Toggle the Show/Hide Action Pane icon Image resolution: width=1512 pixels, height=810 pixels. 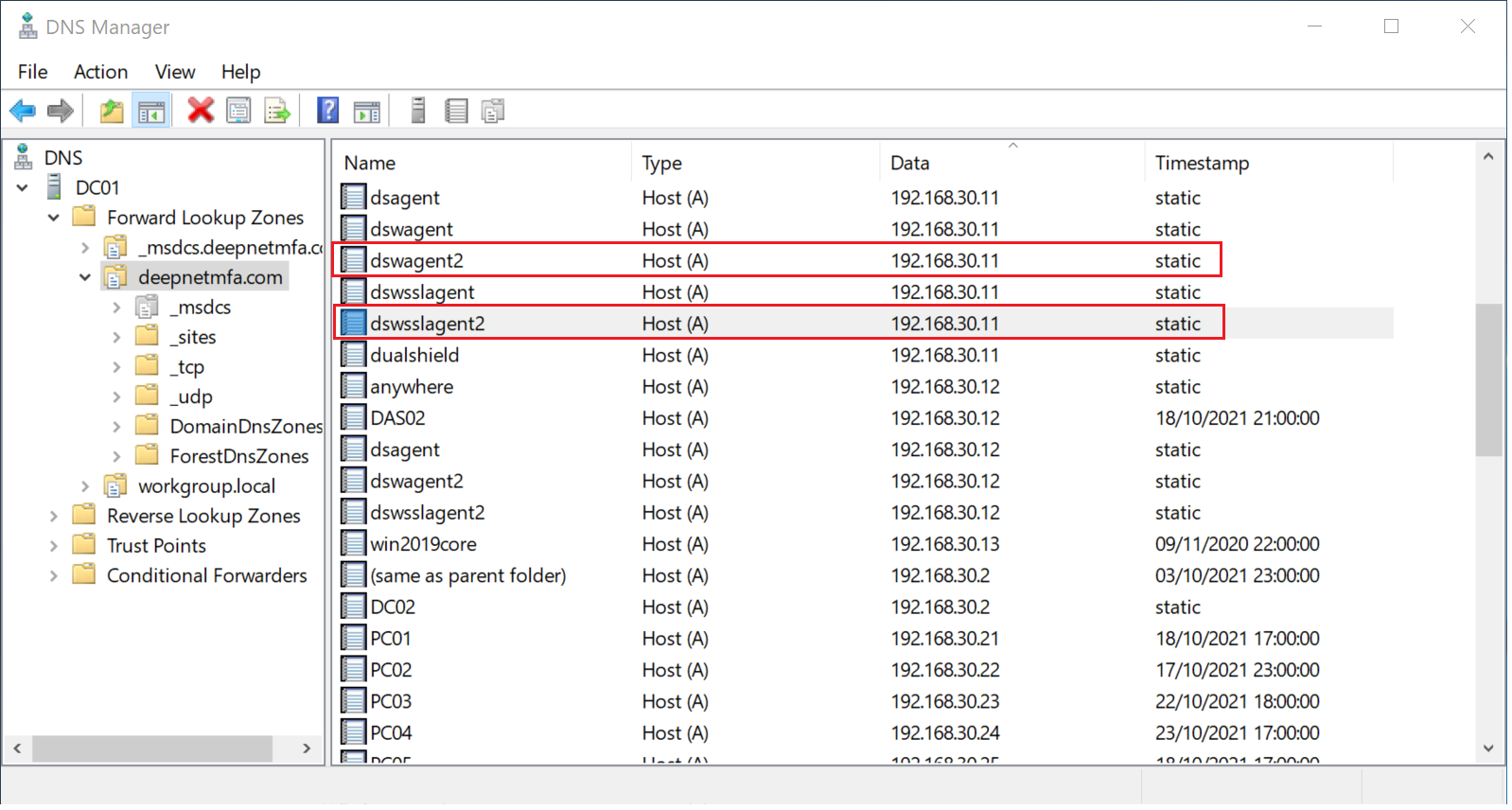(366, 112)
